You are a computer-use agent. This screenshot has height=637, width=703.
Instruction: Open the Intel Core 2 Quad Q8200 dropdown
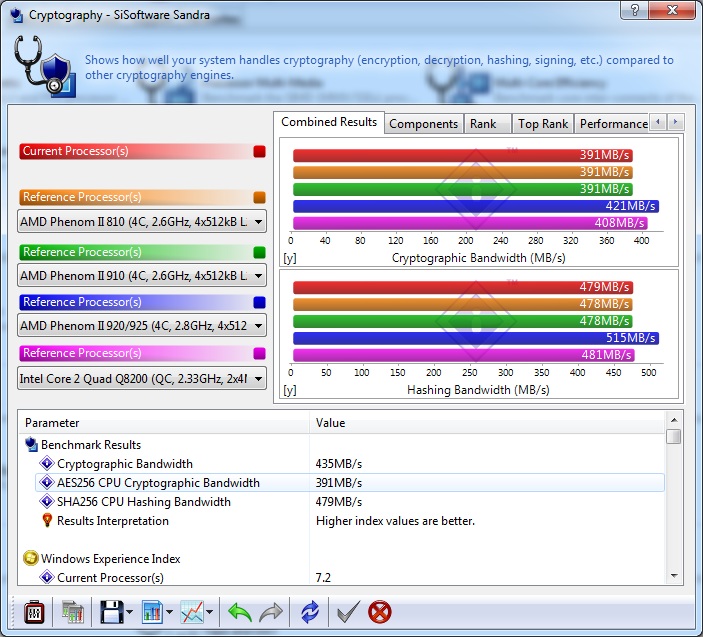142,379
